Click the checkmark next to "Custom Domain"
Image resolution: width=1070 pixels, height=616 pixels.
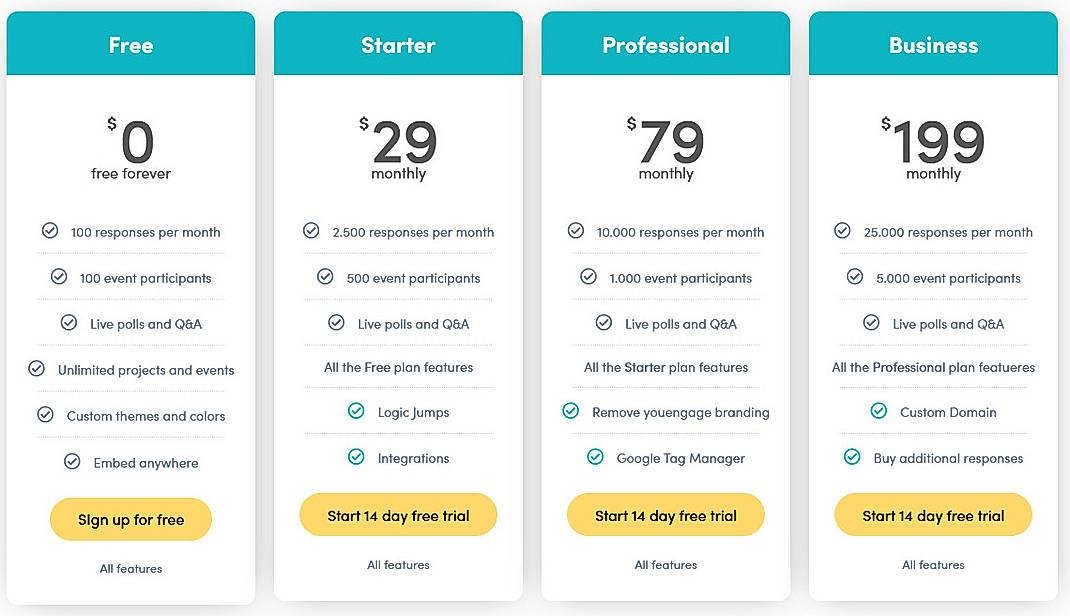(x=878, y=411)
